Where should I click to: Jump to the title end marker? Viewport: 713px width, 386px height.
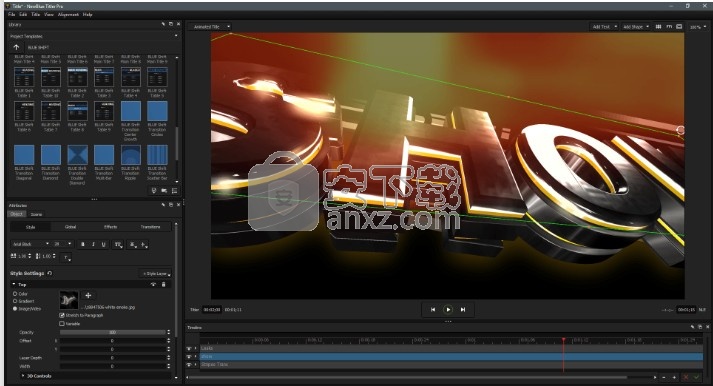(463, 310)
